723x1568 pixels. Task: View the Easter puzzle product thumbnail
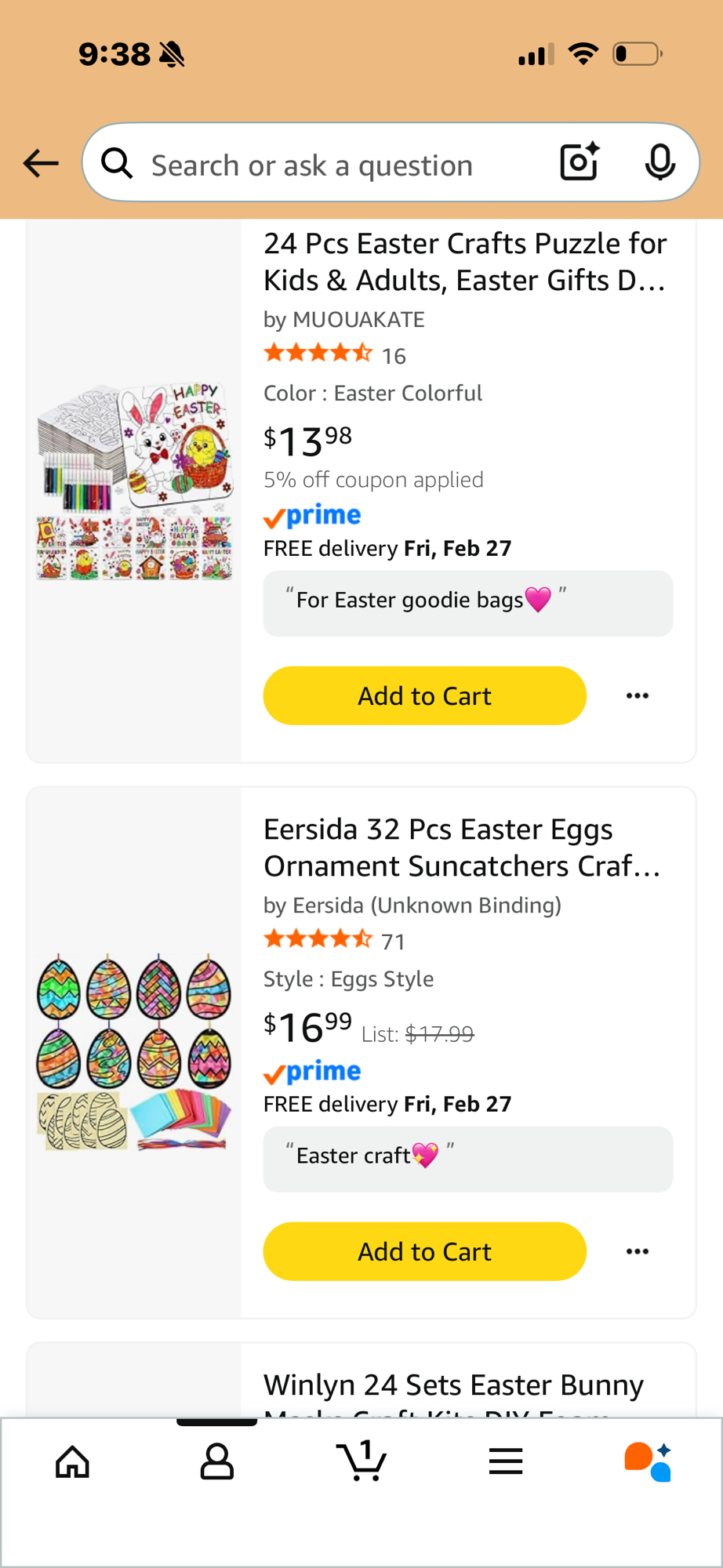pyautogui.click(x=134, y=481)
